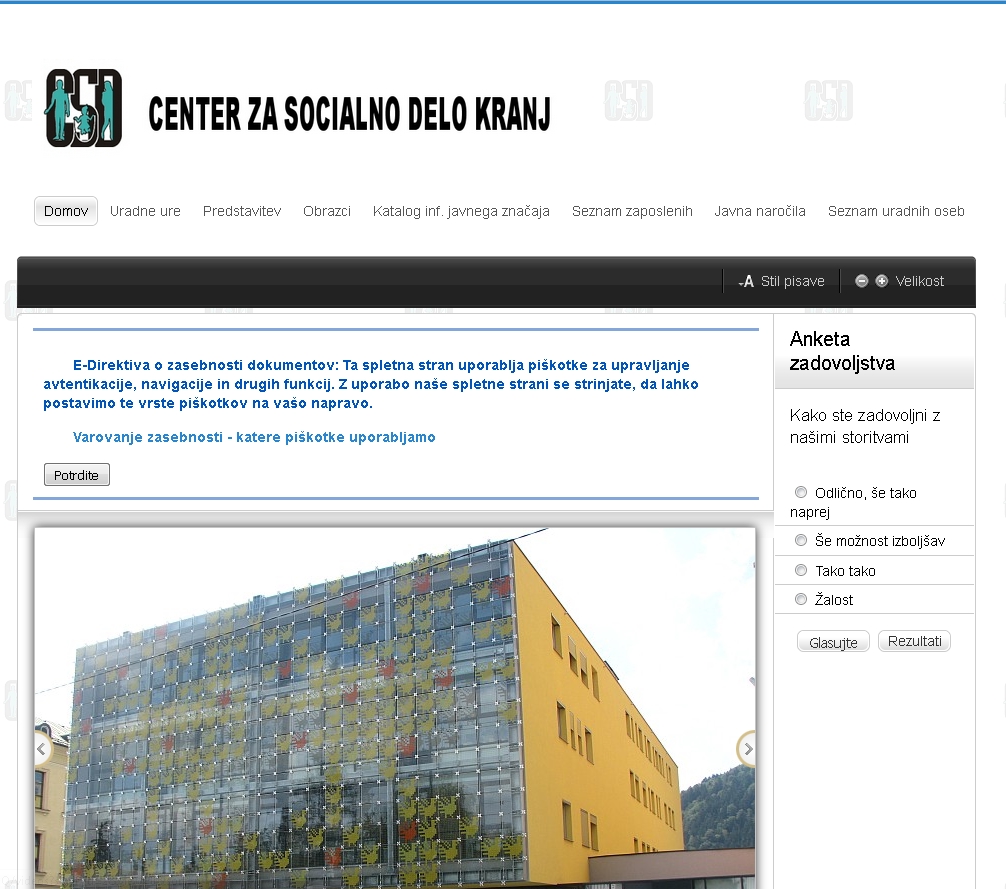Open the Uradne ure menu item

click(x=145, y=211)
